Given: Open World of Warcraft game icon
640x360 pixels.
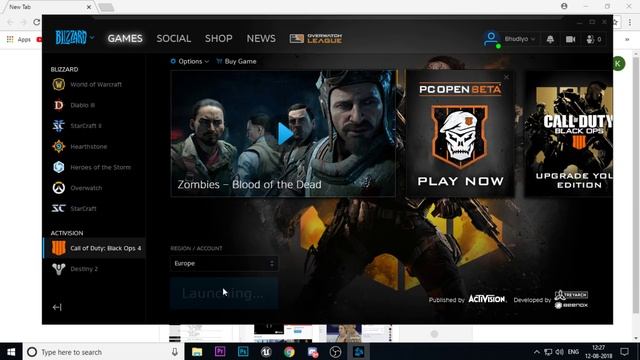Looking at the screenshot, I should coord(59,84).
